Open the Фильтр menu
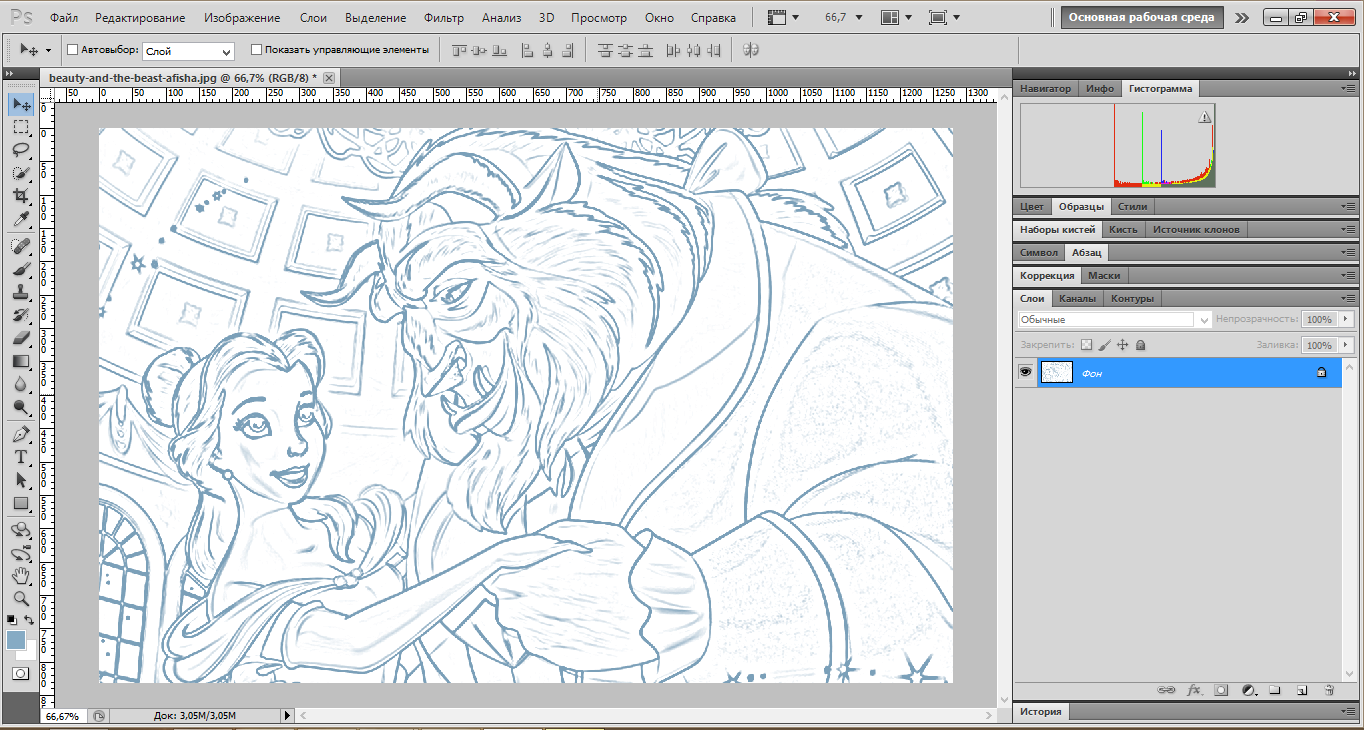The image size is (1364, 730). pyautogui.click(x=443, y=18)
